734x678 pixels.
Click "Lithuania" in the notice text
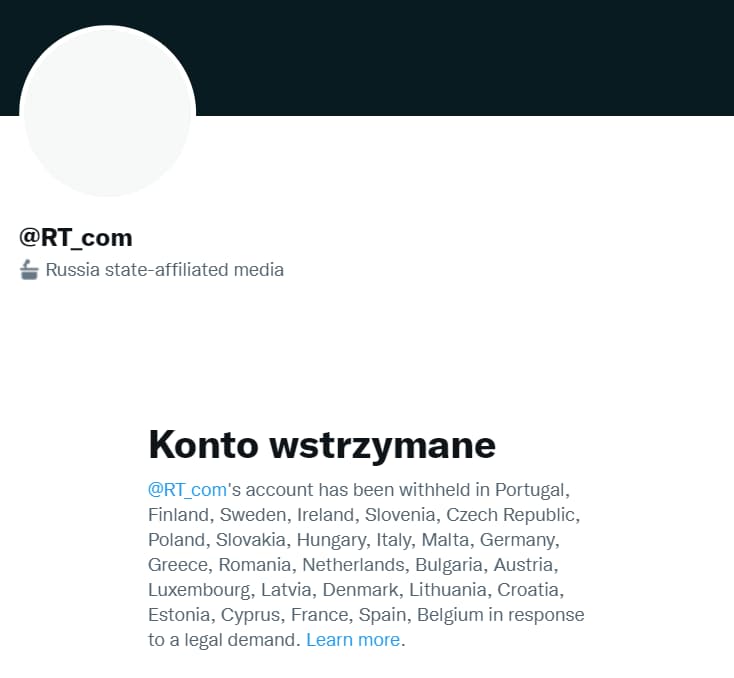click(x=448, y=590)
